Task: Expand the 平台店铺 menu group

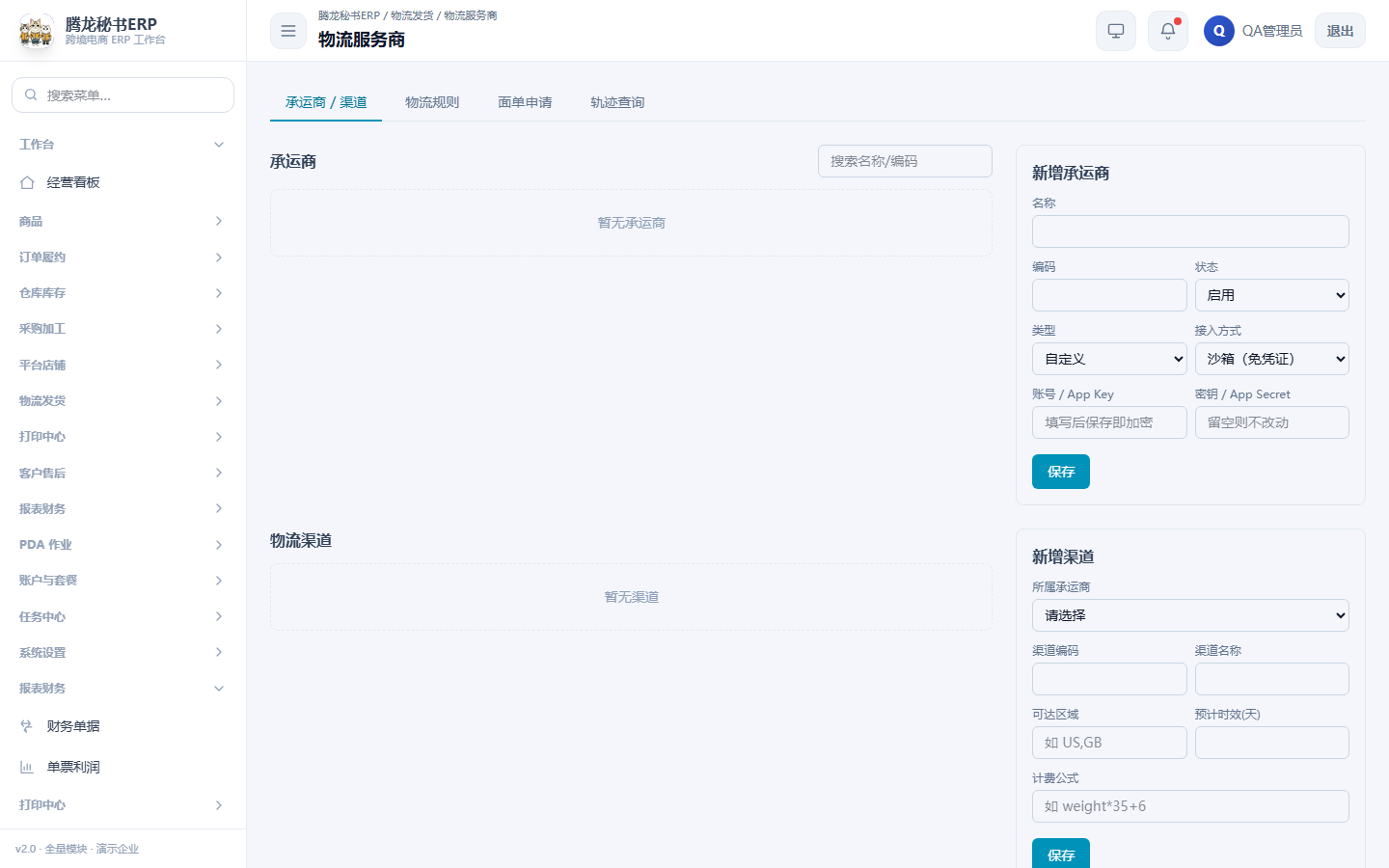Action: click(123, 365)
